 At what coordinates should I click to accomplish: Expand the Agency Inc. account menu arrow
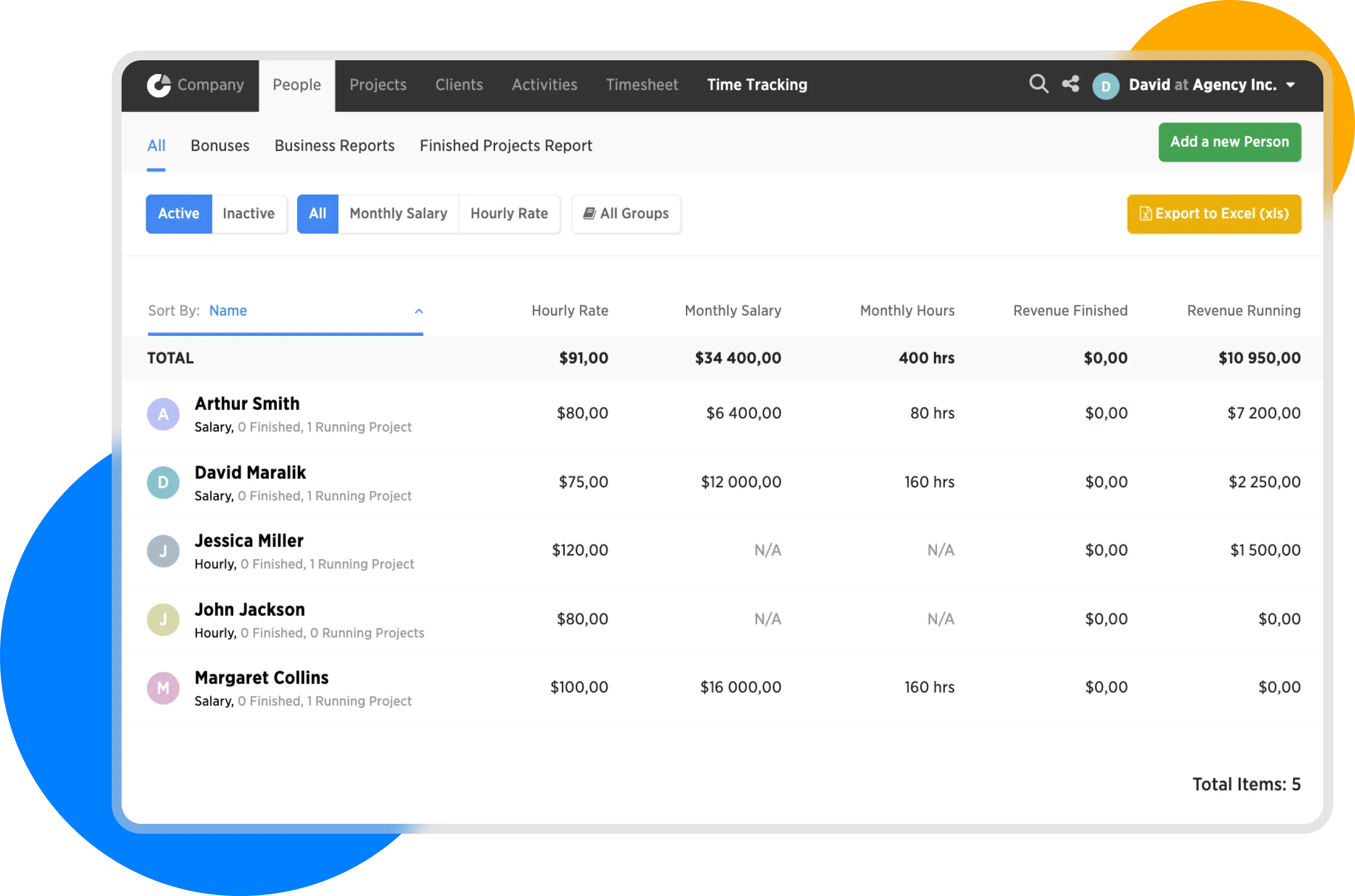[1290, 85]
